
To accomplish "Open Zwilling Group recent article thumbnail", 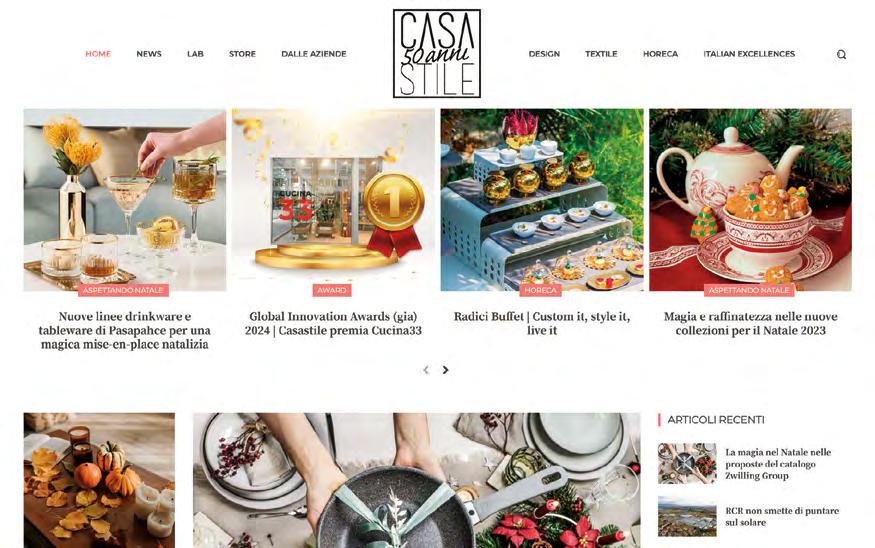I will (687, 463).
